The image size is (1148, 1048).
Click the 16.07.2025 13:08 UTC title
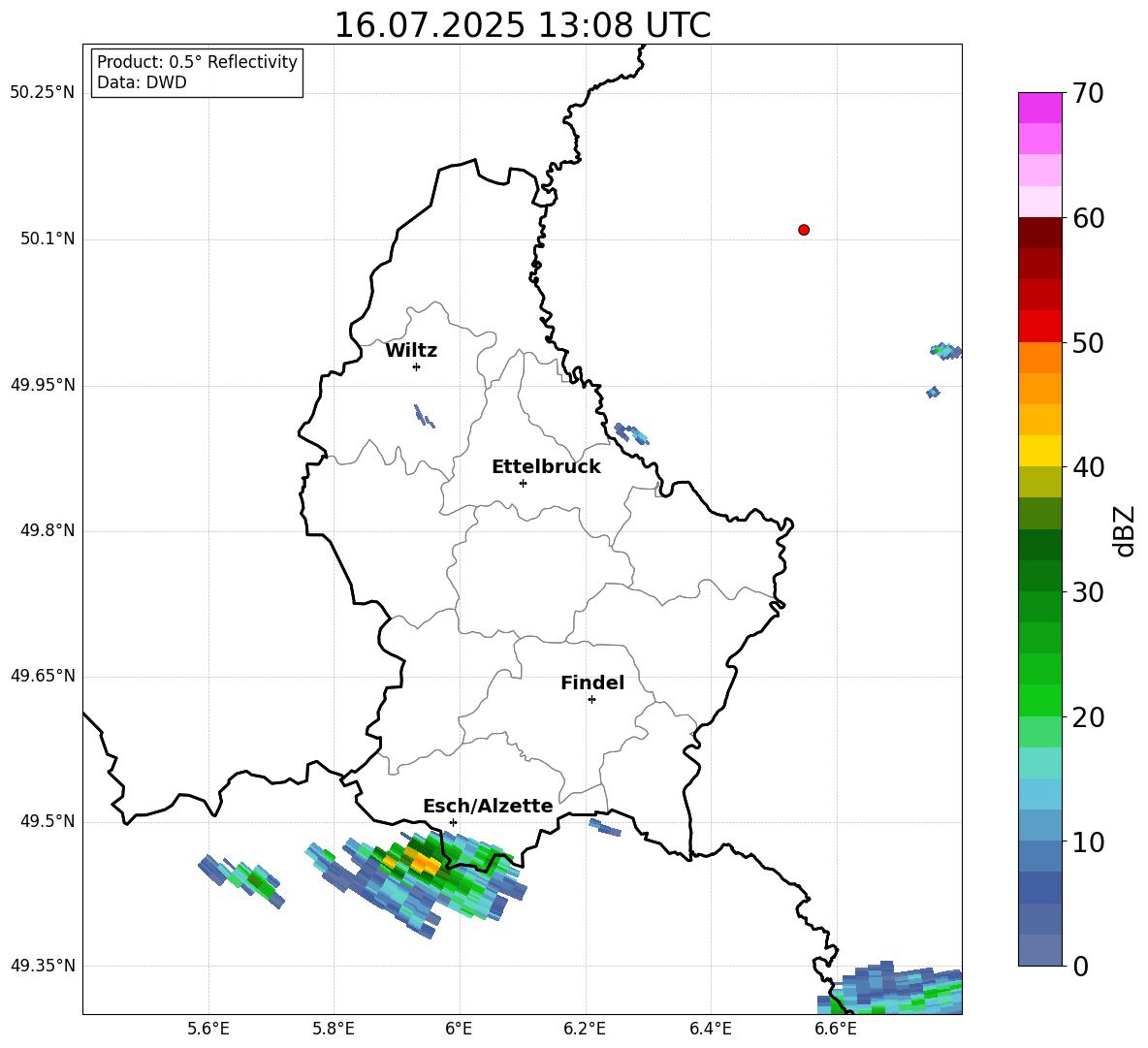tap(523, 25)
